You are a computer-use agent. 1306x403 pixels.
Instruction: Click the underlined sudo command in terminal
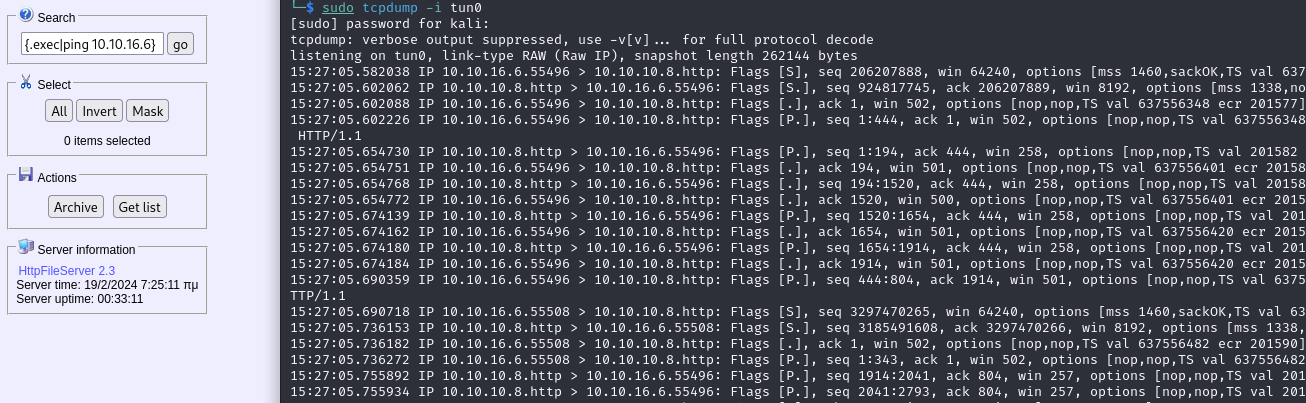click(338, 8)
